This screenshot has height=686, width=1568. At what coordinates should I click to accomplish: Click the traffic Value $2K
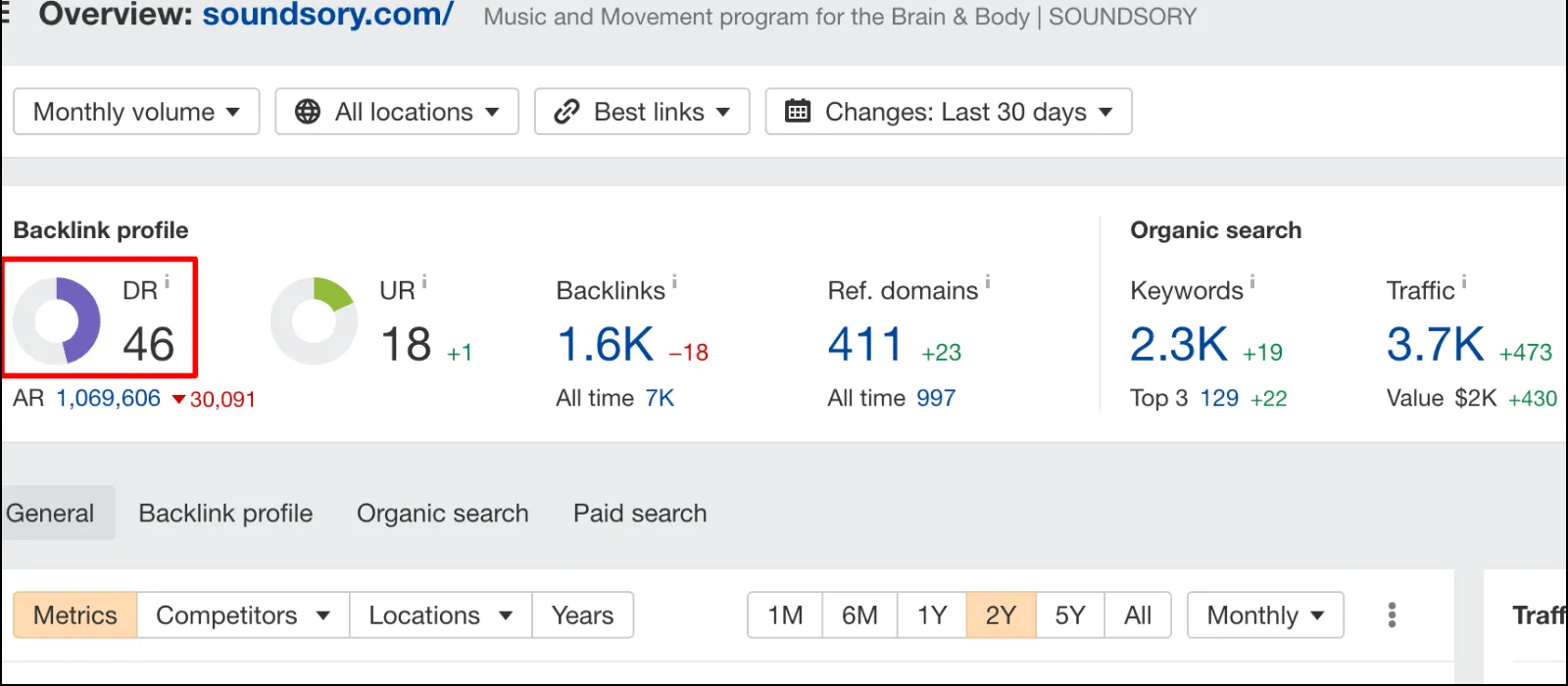click(1476, 399)
